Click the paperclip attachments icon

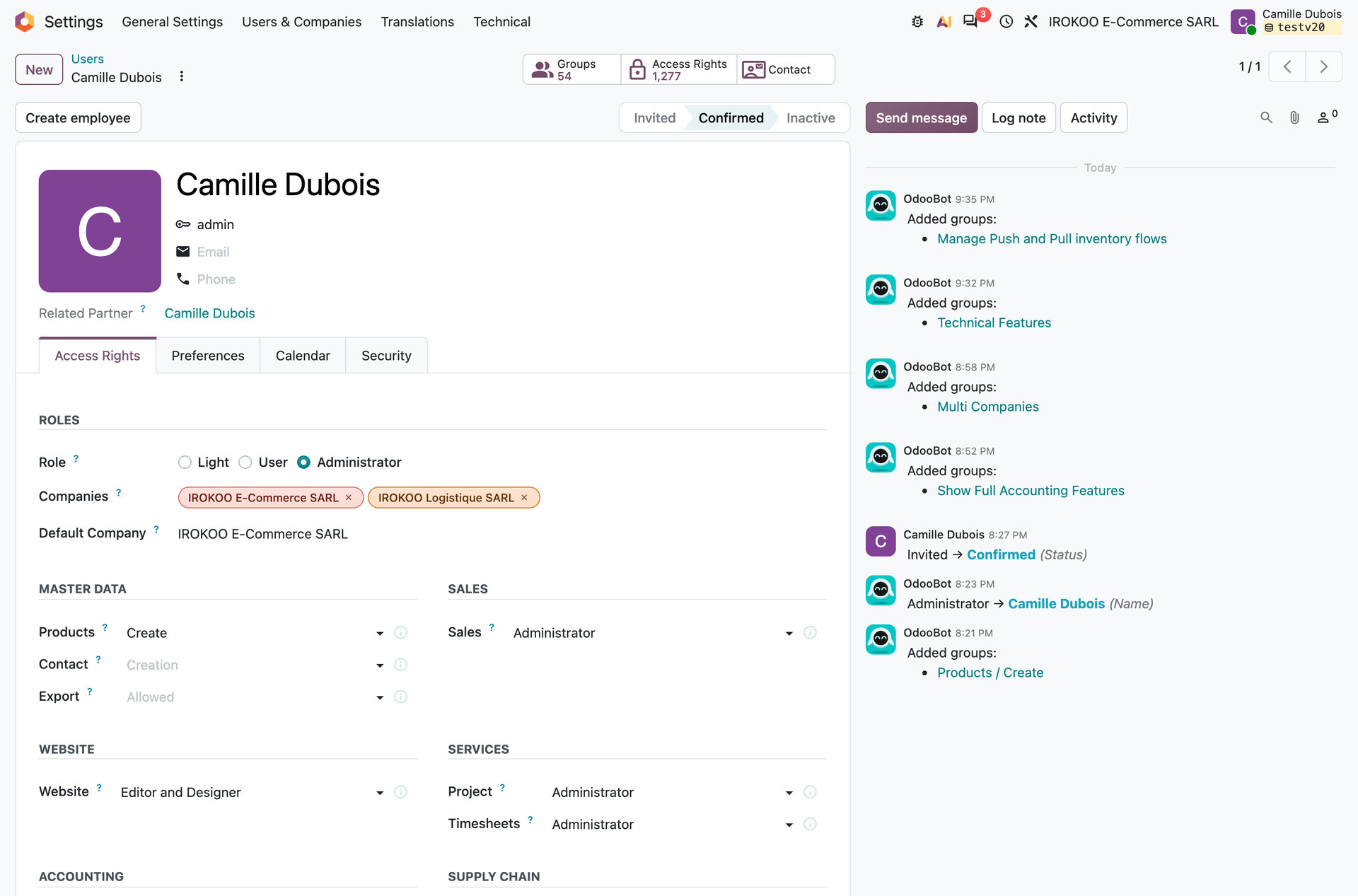[1294, 117]
